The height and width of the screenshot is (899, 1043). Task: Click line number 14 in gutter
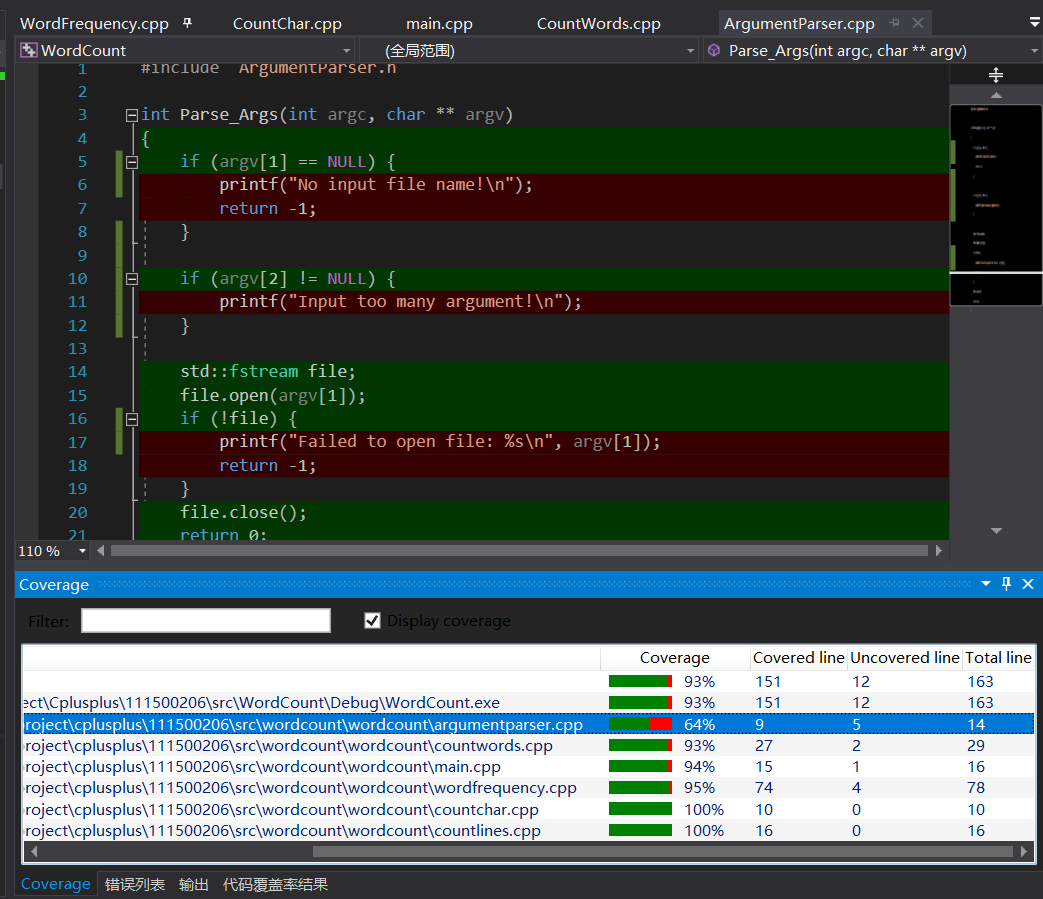tap(78, 372)
